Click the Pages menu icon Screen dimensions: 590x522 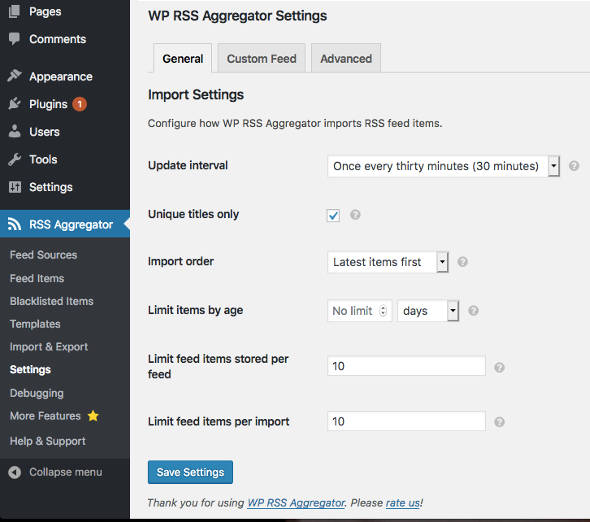point(14,11)
